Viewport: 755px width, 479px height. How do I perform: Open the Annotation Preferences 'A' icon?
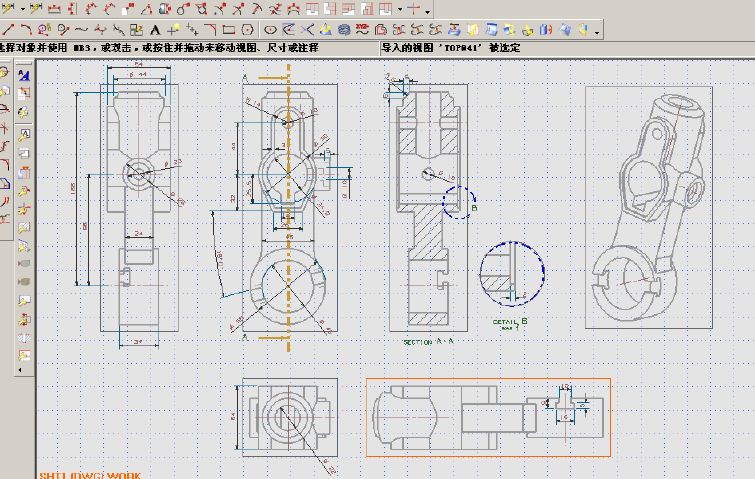[x=24, y=75]
